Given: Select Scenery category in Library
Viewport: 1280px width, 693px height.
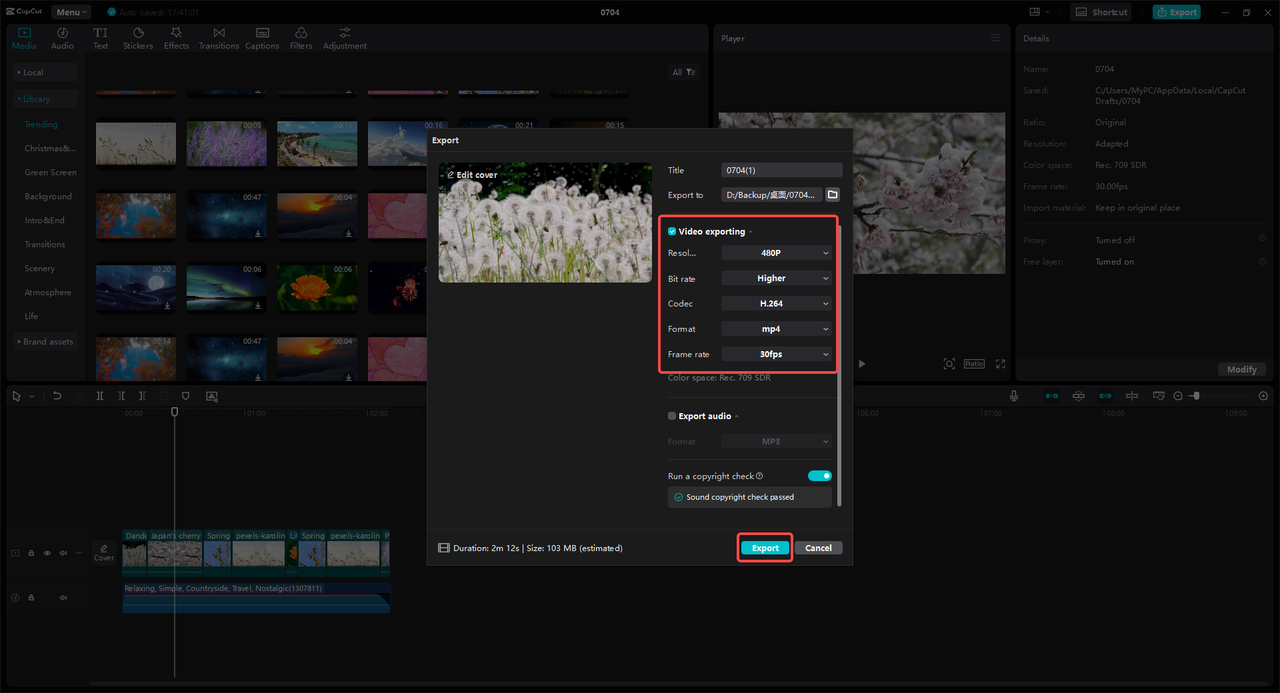Looking at the screenshot, I should tap(40, 269).
